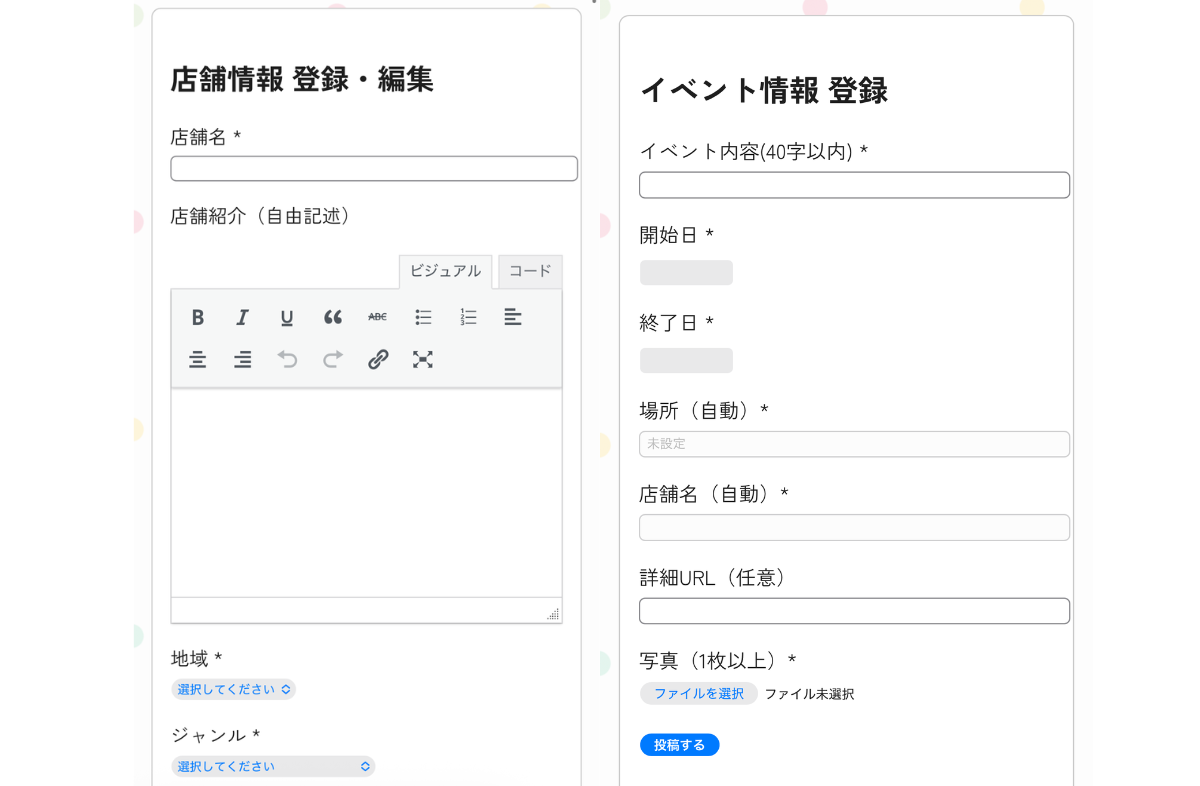Toggle underline formatting
The height and width of the screenshot is (786, 1200).
287,317
